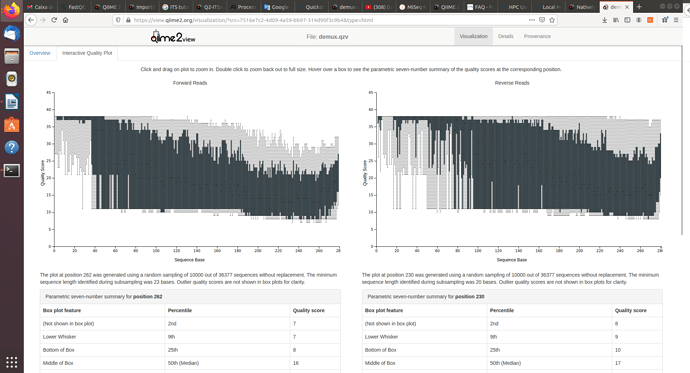Screen dimensions: 690x373
Task: Select the Interactive Quality Plot tab
Action: 87,53
